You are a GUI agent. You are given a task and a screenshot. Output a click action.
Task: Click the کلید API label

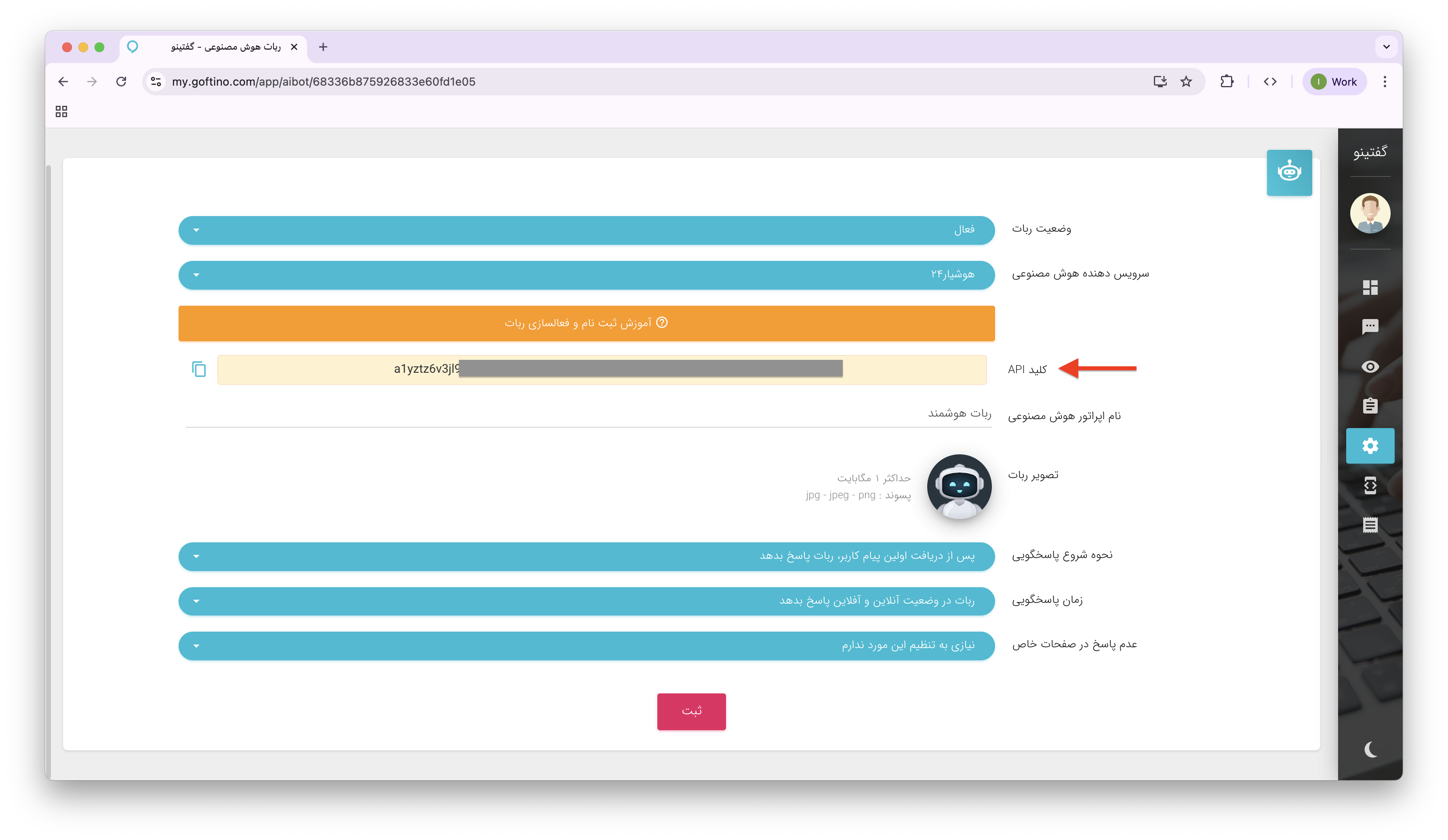1027,370
